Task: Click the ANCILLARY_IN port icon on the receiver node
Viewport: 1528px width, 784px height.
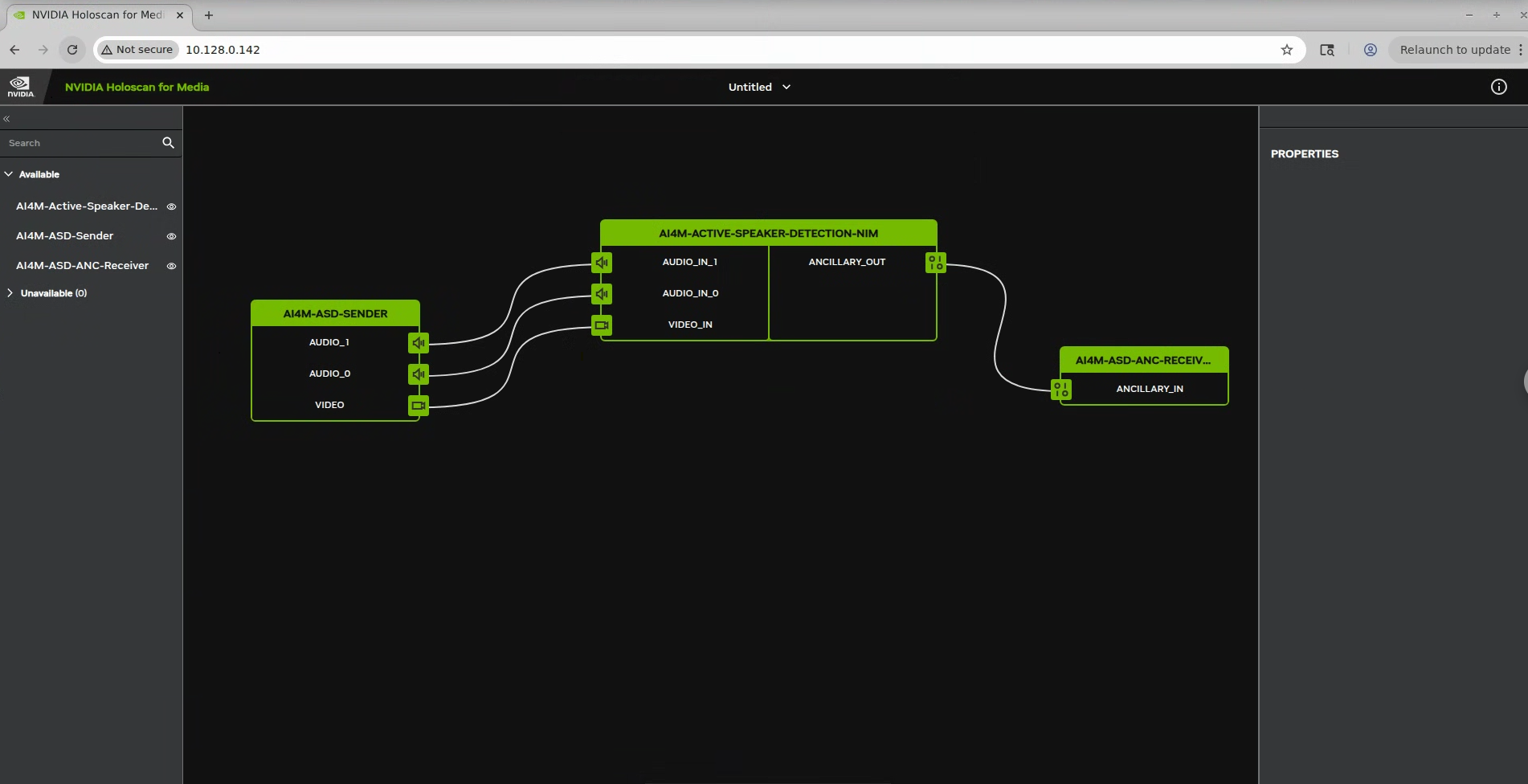Action: pos(1061,390)
